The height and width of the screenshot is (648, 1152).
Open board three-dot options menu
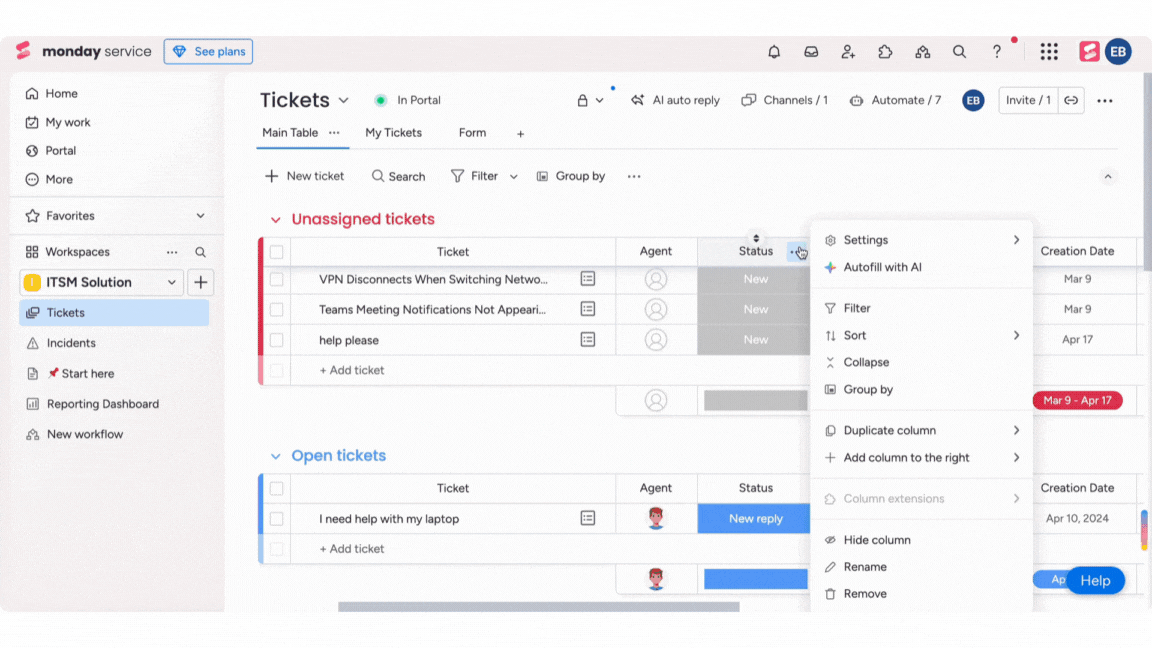[1105, 101]
